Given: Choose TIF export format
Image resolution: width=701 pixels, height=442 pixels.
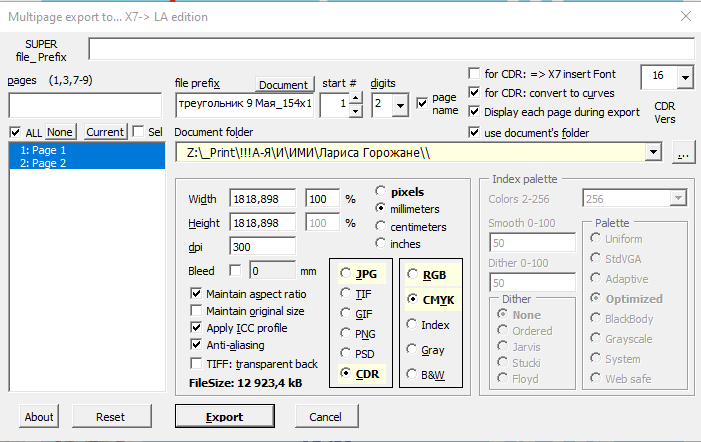Looking at the screenshot, I should (x=345, y=293).
